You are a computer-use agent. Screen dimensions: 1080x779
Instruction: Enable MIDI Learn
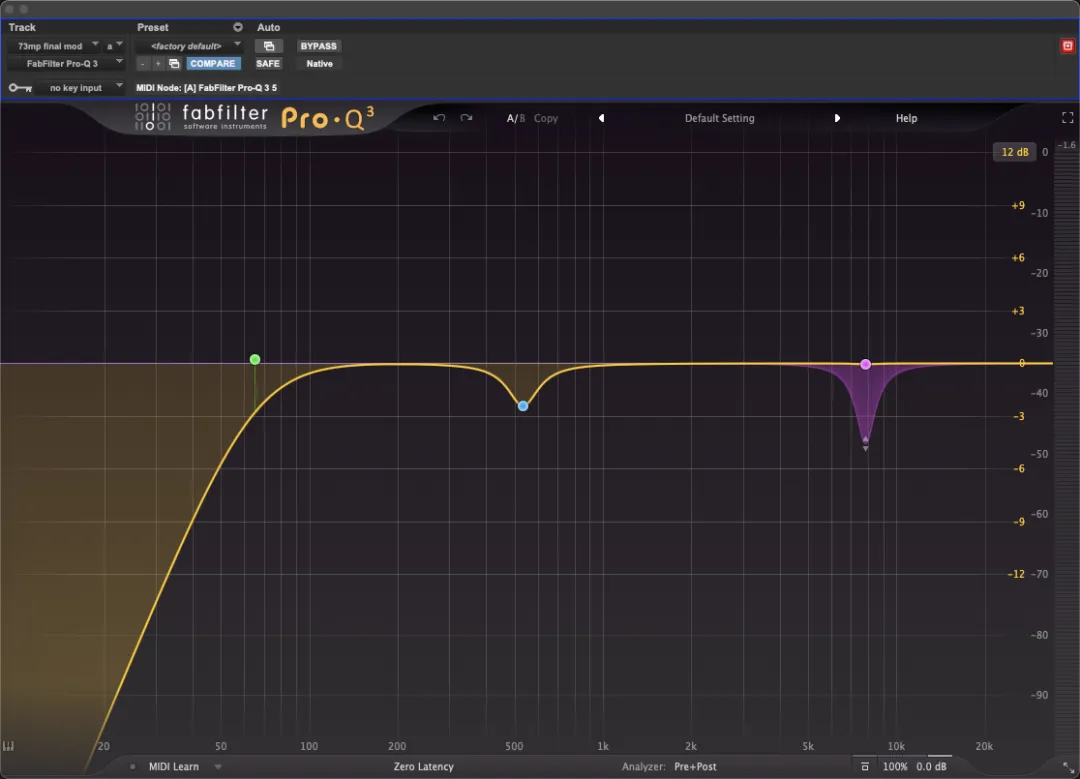pos(174,766)
